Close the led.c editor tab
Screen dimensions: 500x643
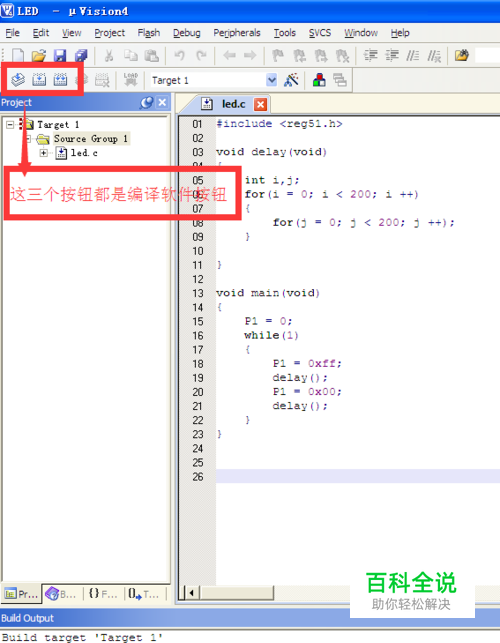pyautogui.click(x=260, y=105)
